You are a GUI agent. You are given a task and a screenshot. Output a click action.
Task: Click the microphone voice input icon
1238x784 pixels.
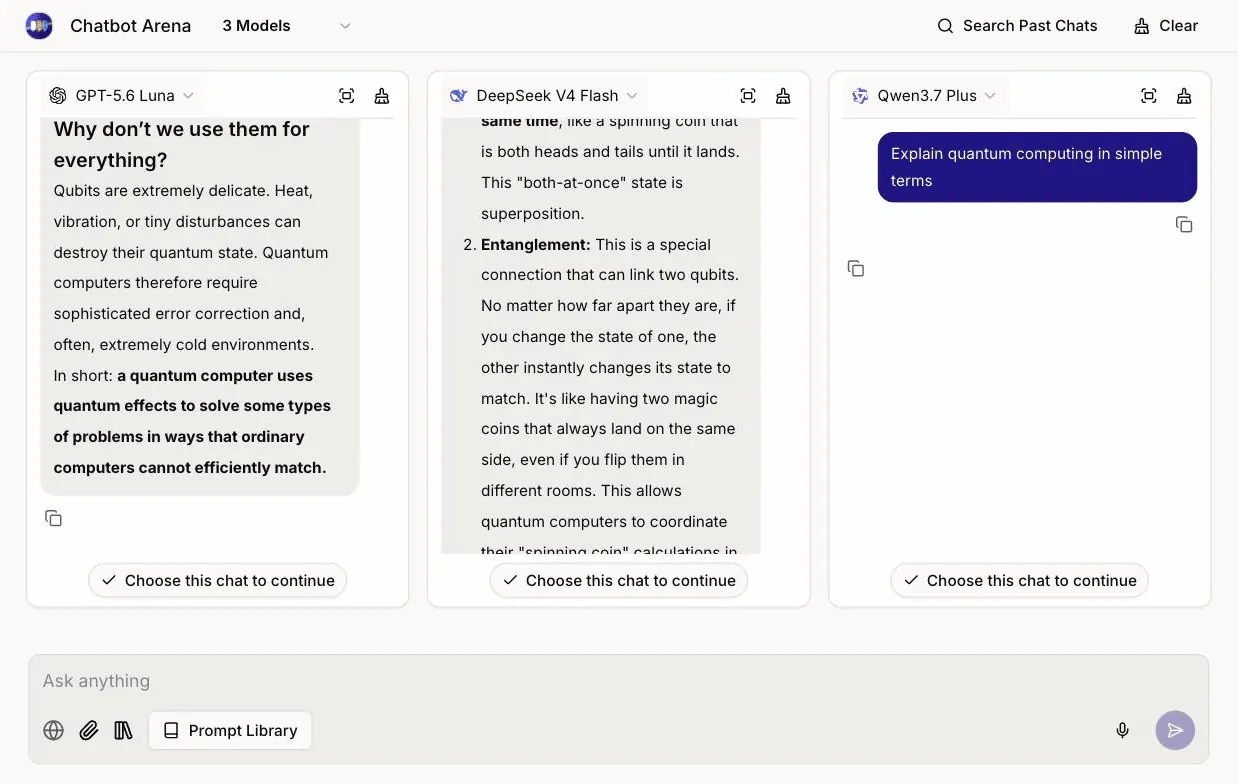tap(1123, 731)
